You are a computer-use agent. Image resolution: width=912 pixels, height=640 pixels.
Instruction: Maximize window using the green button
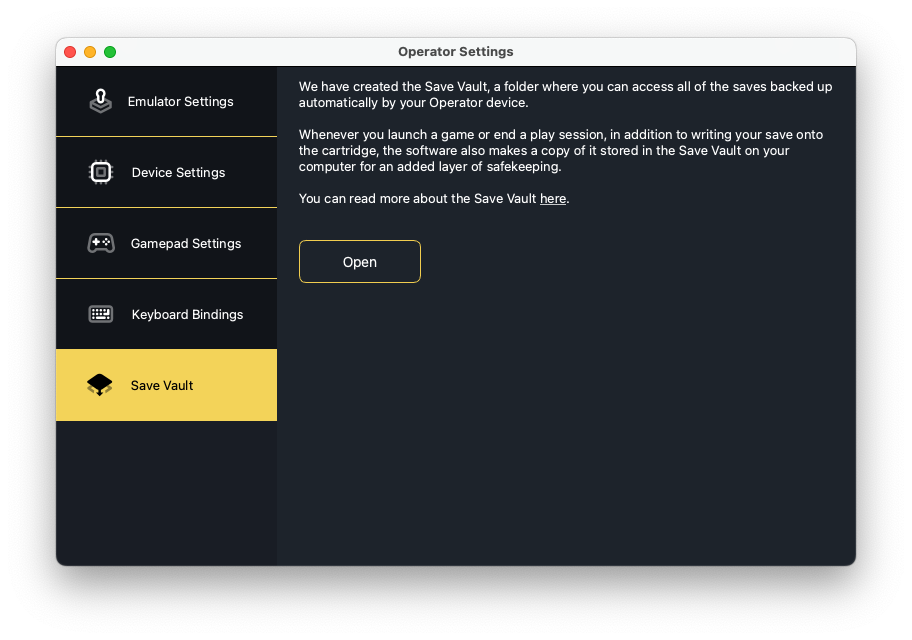[110, 52]
